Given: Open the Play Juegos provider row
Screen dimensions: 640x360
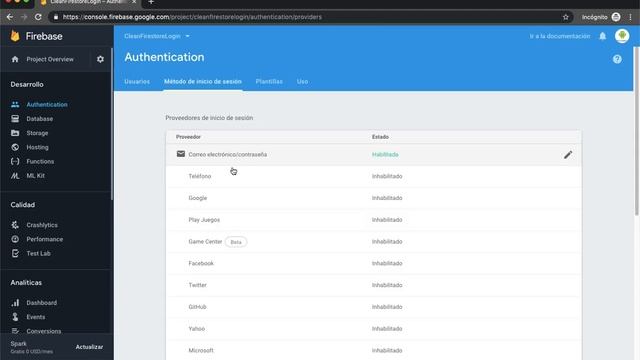Looking at the screenshot, I should coord(373,220).
